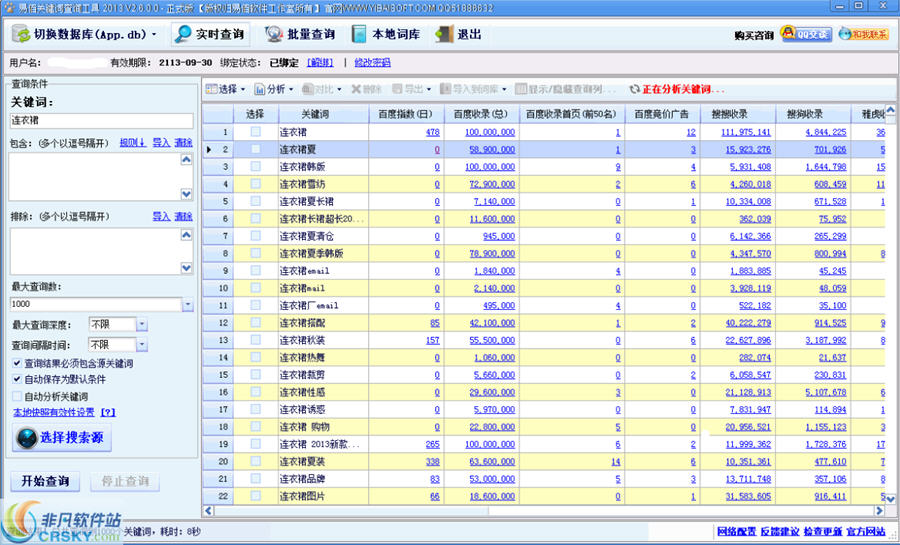The height and width of the screenshot is (545, 900).
Task: Sort by 百度竞价广告 column header
Action: click(661, 114)
